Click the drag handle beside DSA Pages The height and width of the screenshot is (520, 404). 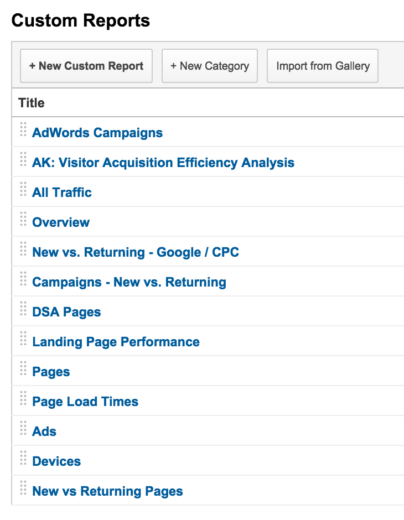pos(23,309)
